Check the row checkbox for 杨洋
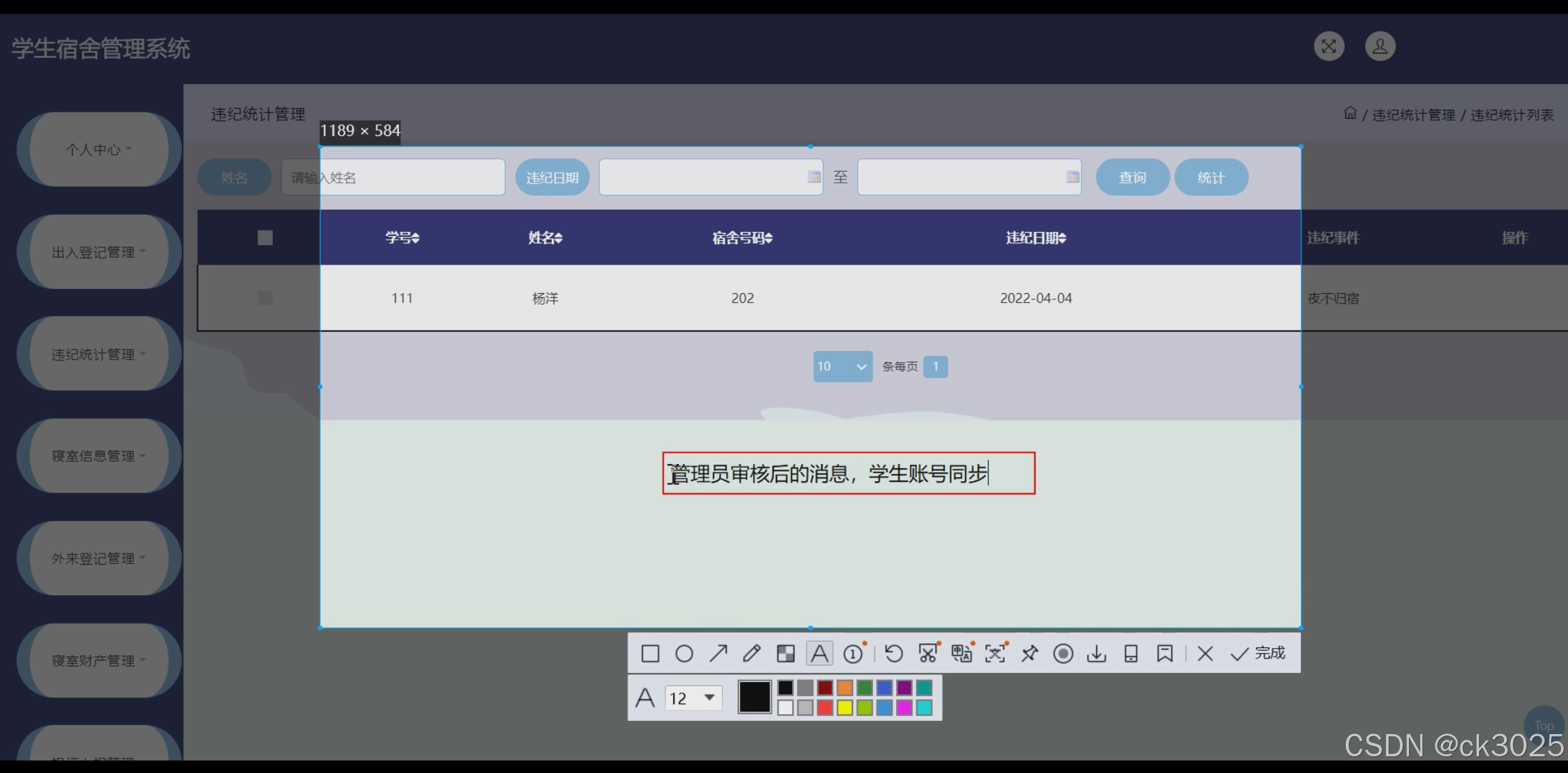This screenshot has height=773, width=1568. click(x=265, y=298)
